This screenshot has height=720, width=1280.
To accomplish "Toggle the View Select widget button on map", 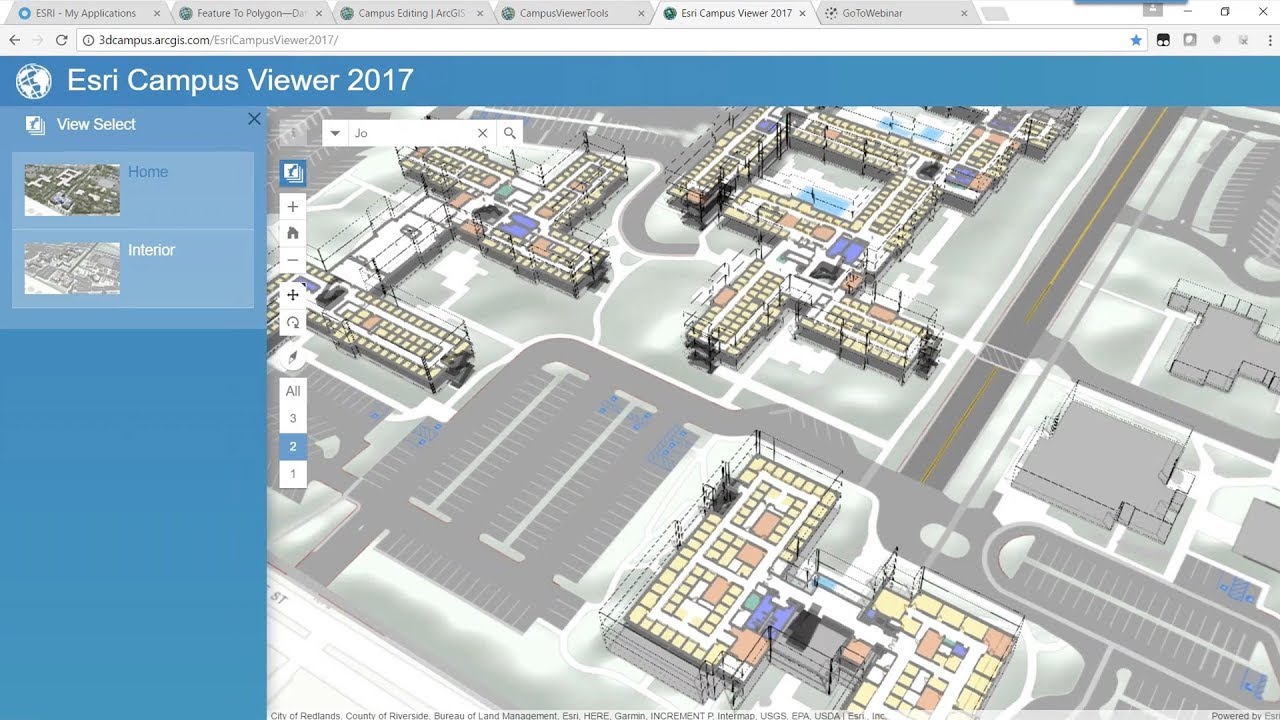I will (x=292, y=173).
